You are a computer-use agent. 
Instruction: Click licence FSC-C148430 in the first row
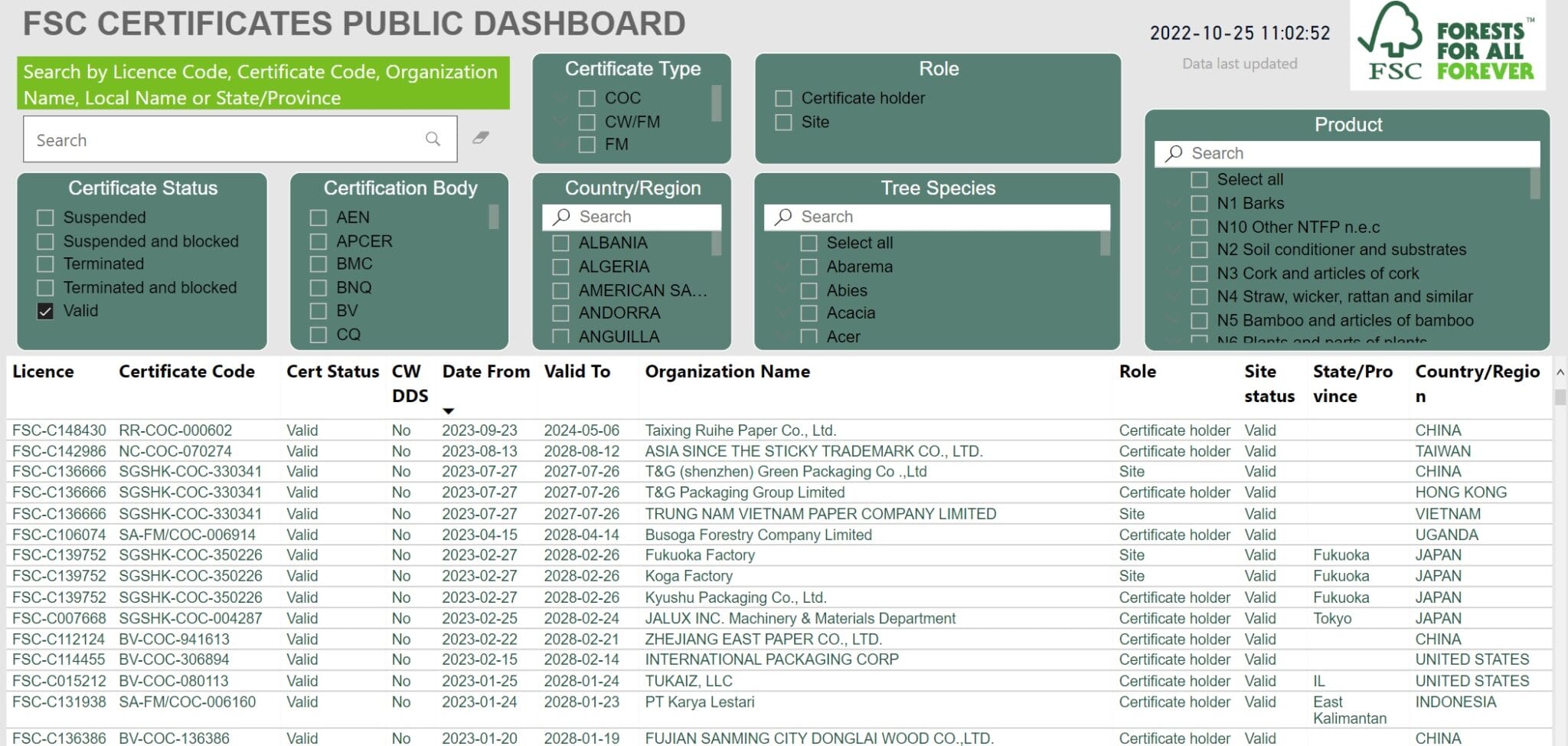point(59,430)
